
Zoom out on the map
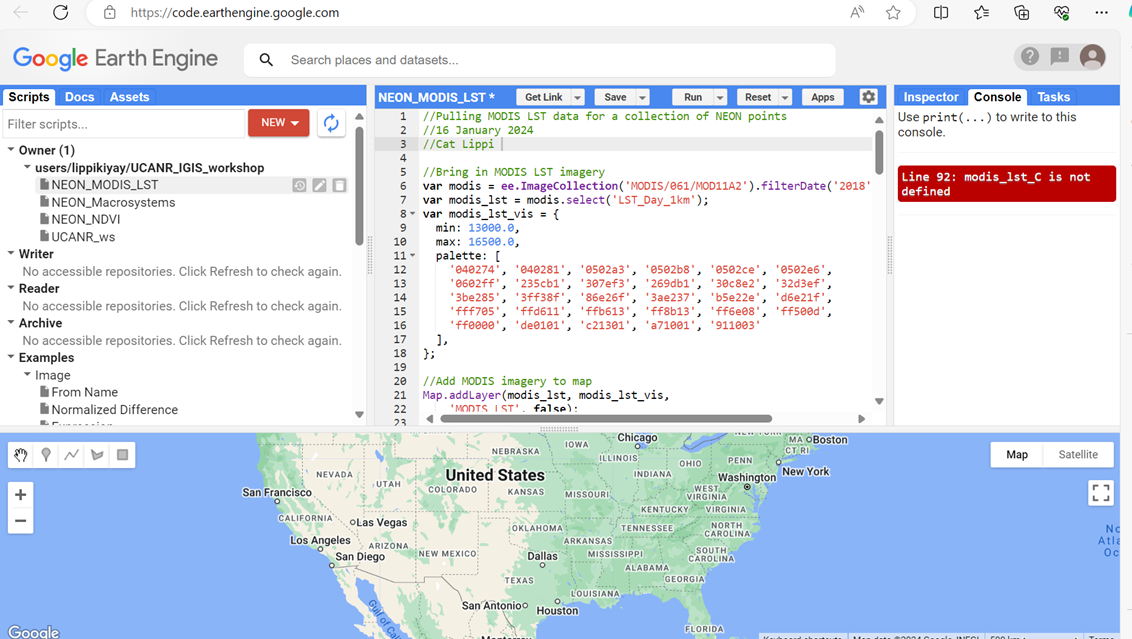coord(20,521)
